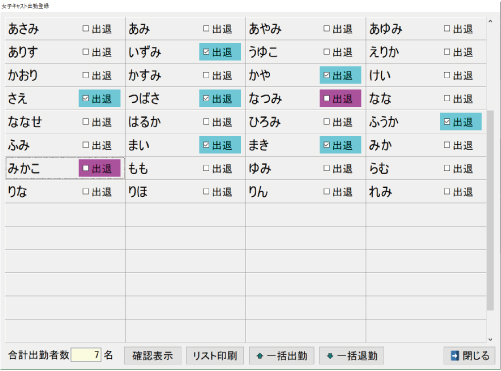Screen dimensions: 501x371
Task: Click the scroll up arrow of the list
Action: pos(490,22)
